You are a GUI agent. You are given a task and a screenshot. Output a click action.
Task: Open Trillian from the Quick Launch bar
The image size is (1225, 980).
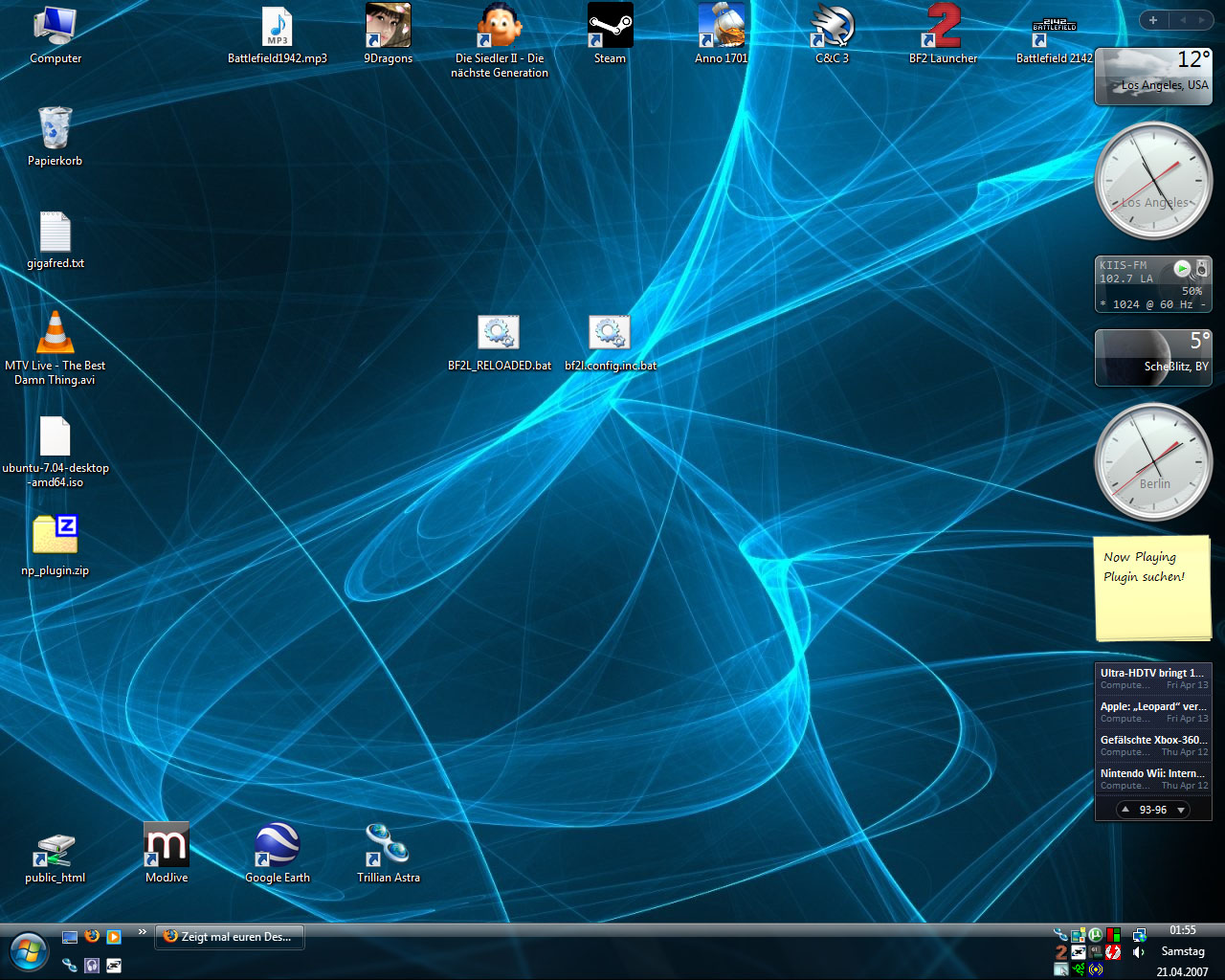coord(70,965)
